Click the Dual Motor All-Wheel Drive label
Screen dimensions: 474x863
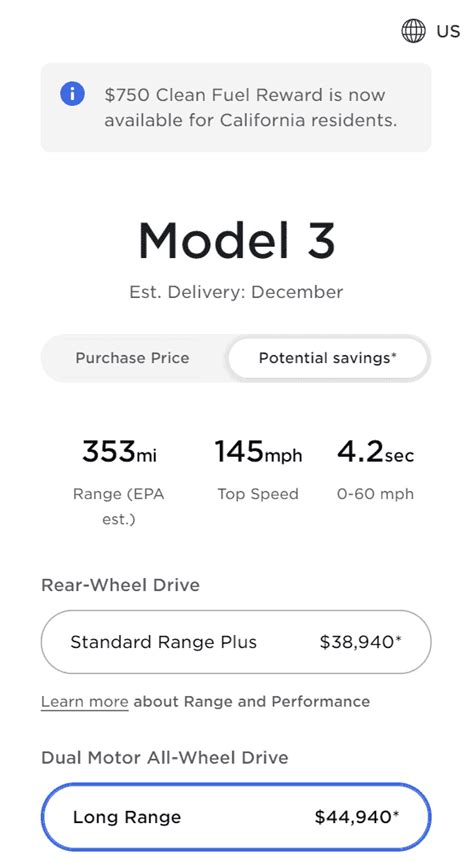click(x=165, y=757)
